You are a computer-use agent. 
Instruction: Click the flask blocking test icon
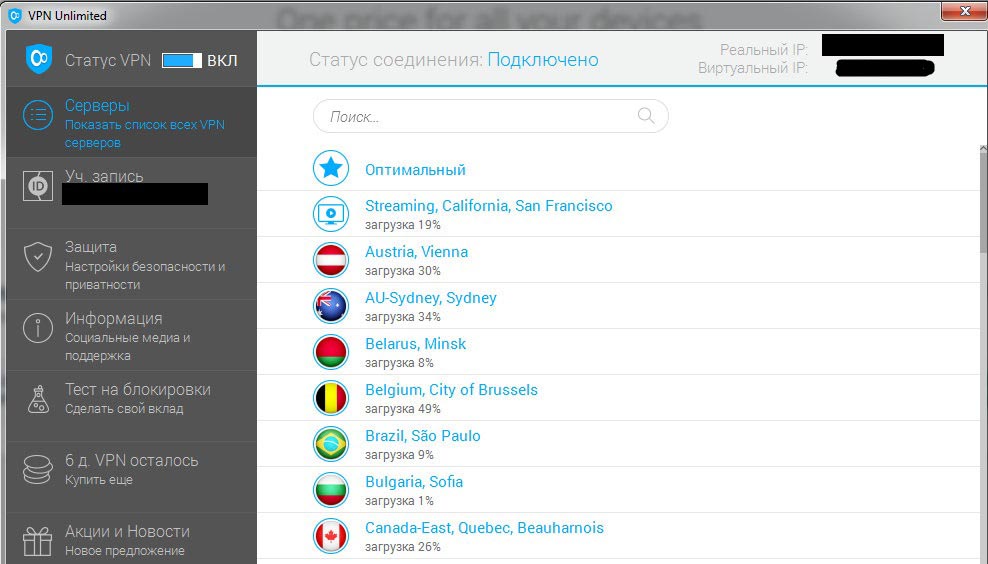(x=38, y=398)
